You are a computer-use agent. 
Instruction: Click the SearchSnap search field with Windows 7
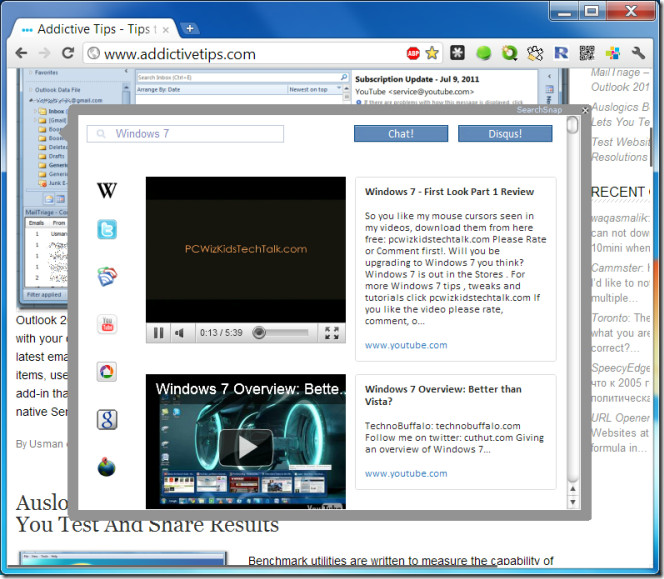(185, 134)
